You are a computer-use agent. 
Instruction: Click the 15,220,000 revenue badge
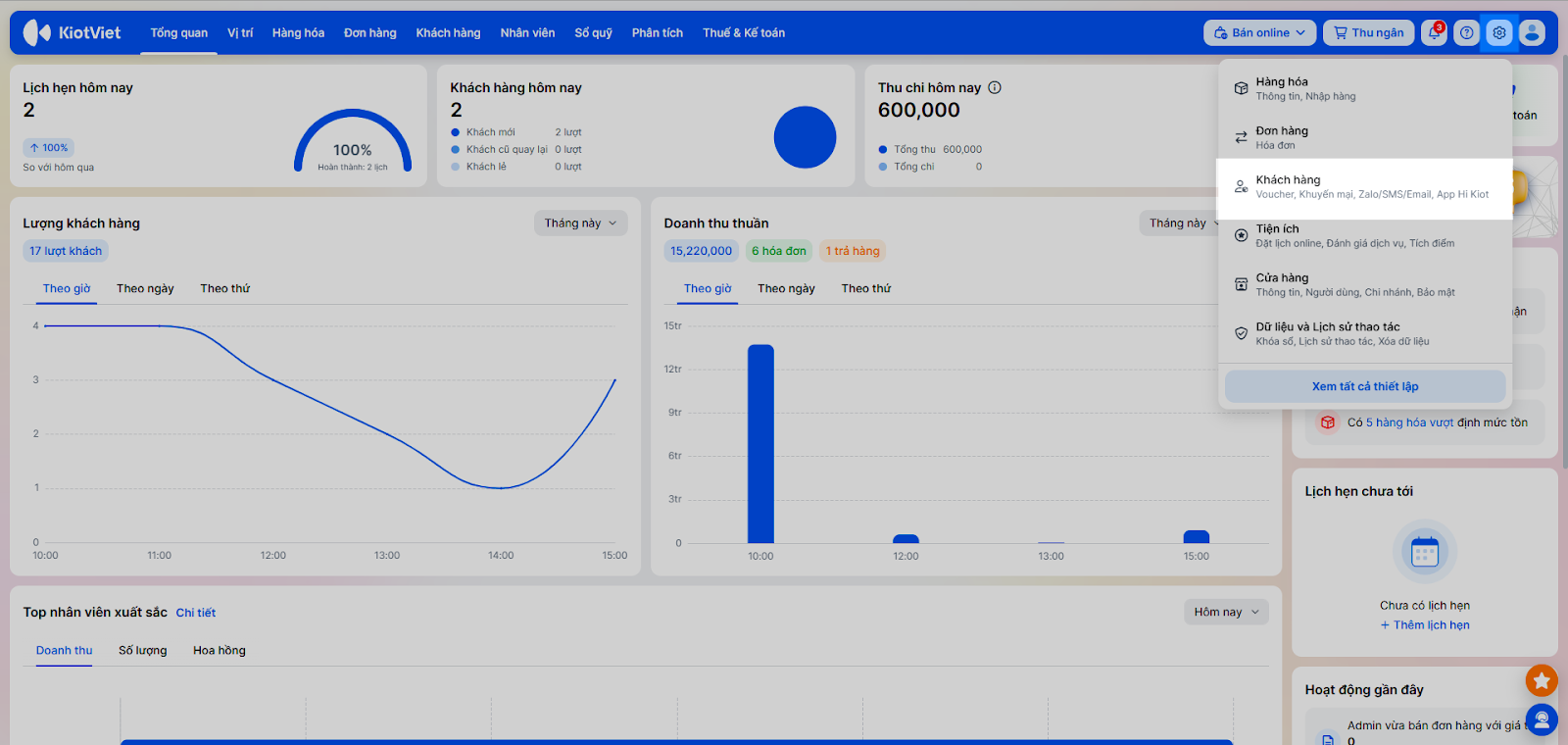point(702,251)
